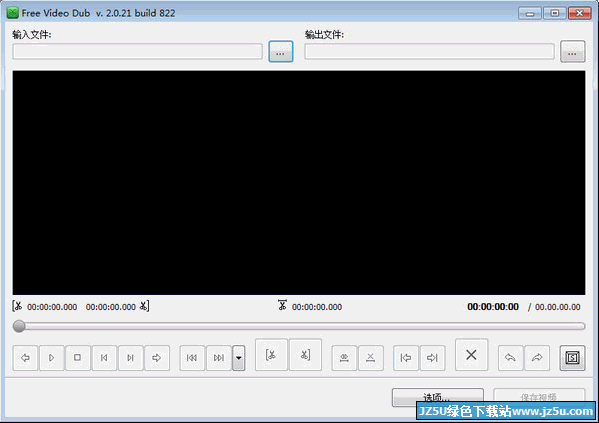Click the Free Video Dub green app icon
This screenshot has width=599, height=423.
[13, 13]
